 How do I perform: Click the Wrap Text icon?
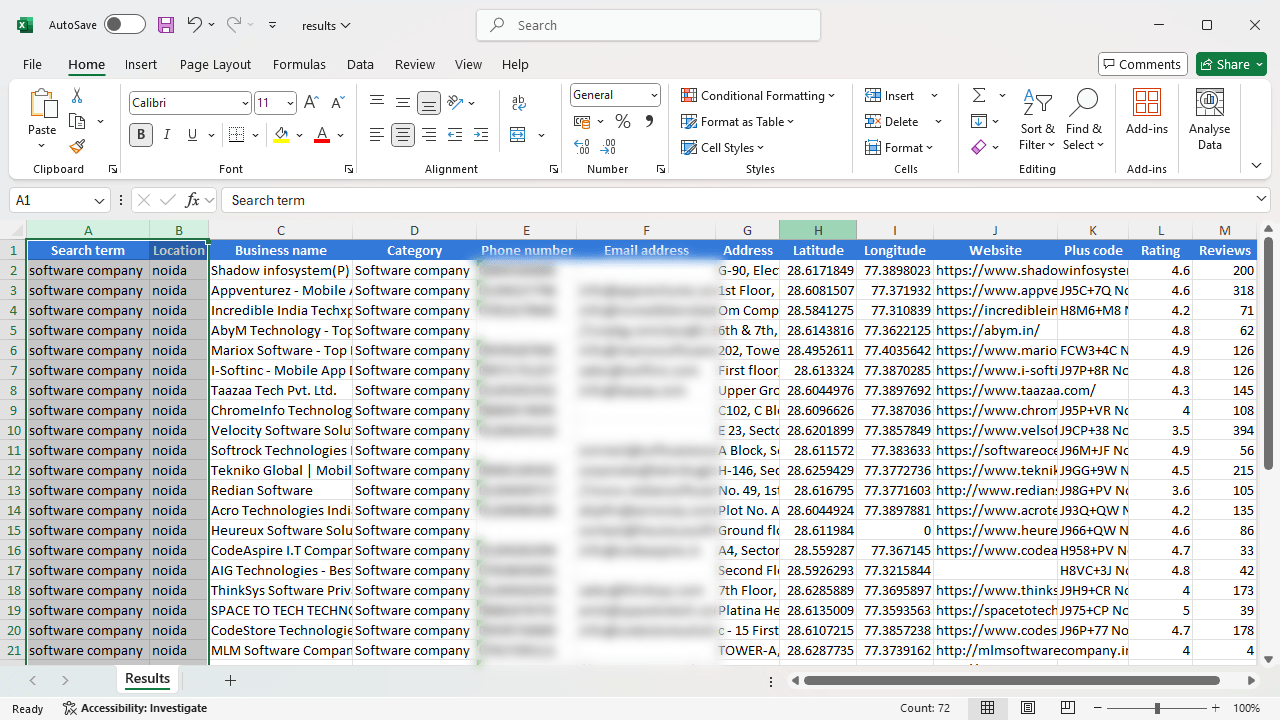[519, 102]
